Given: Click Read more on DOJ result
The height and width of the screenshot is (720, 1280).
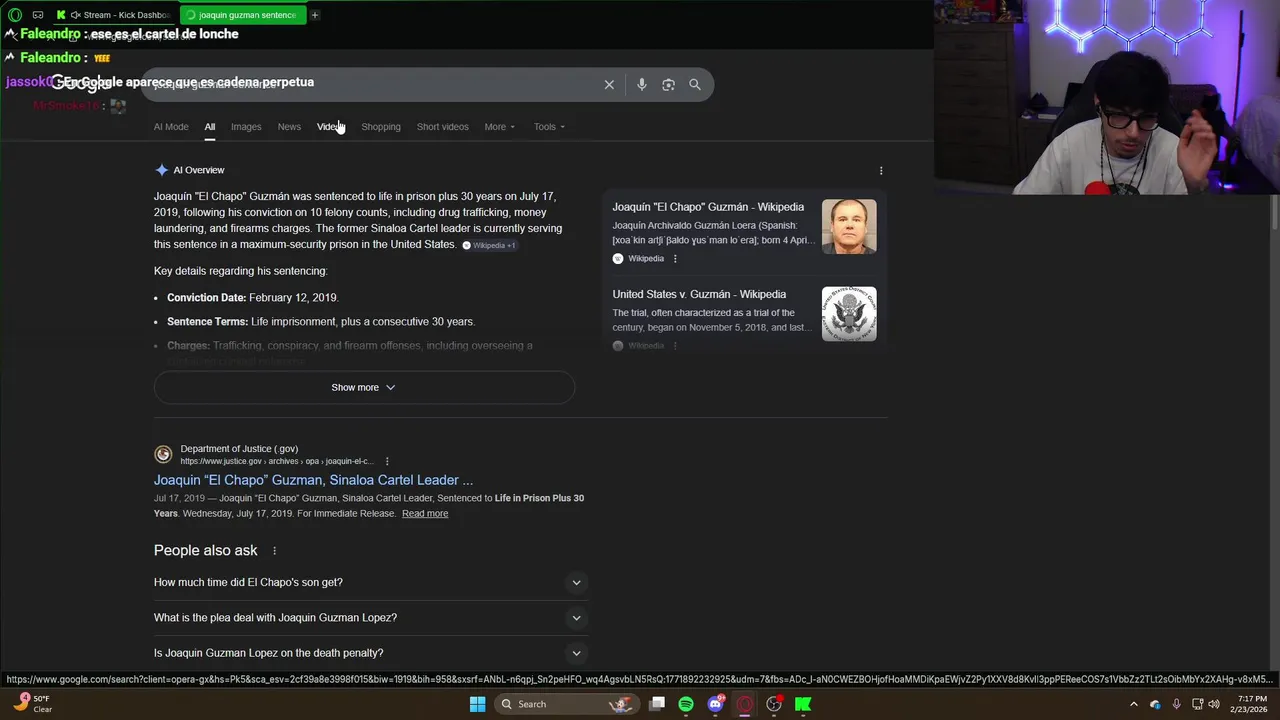Looking at the screenshot, I should tap(425, 514).
